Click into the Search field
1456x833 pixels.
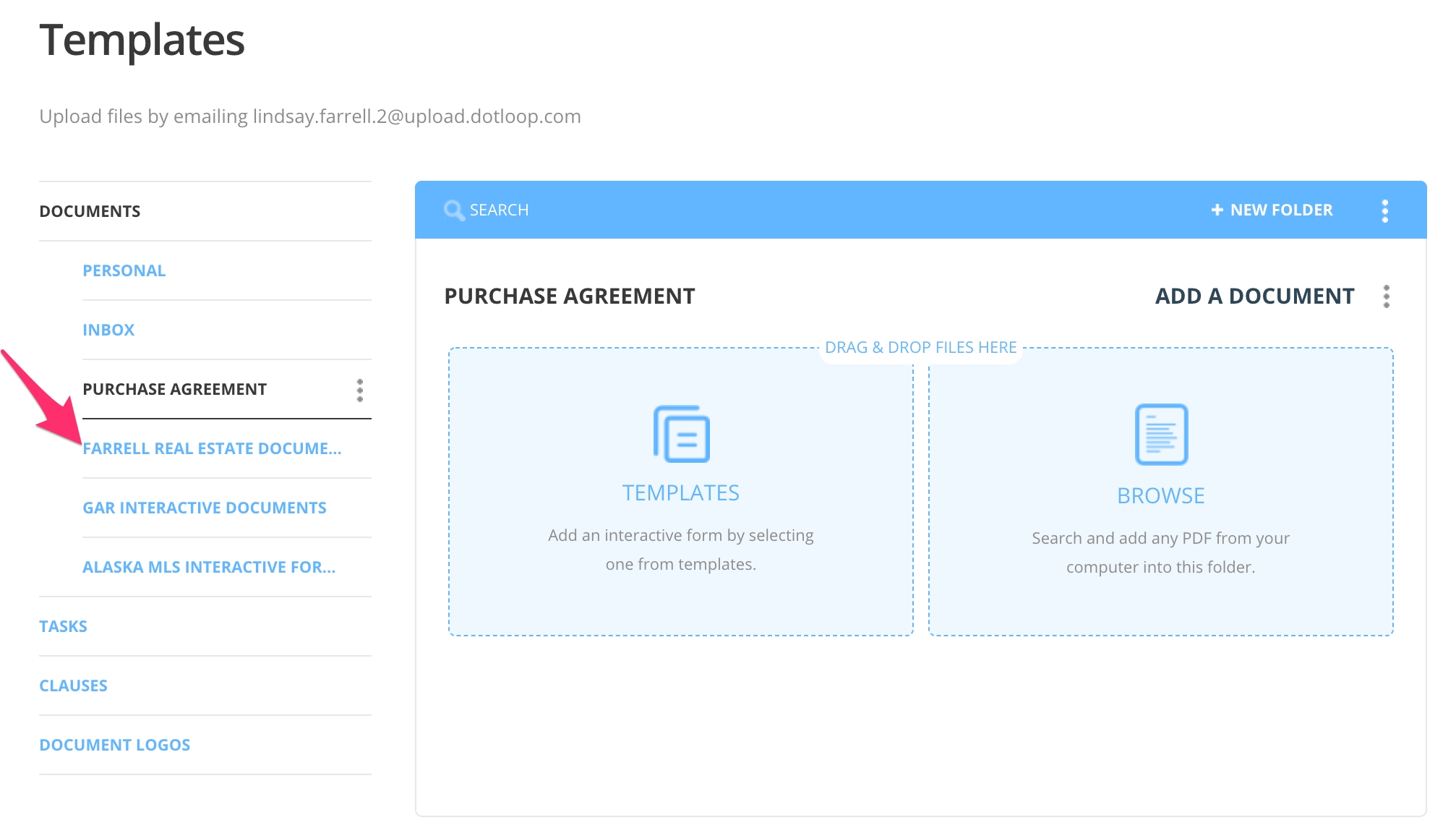pos(499,210)
